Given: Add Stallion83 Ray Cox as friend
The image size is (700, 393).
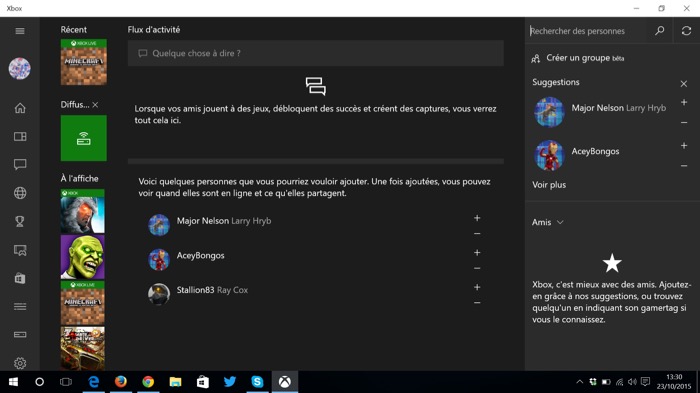Looking at the screenshot, I should 477,287.
